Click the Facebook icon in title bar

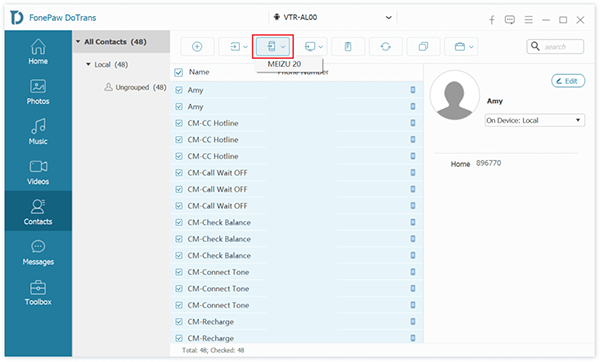click(492, 20)
